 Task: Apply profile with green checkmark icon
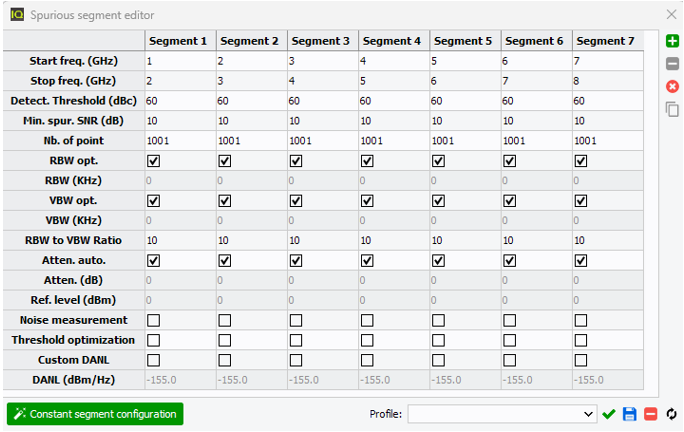[x=609, y=414]
